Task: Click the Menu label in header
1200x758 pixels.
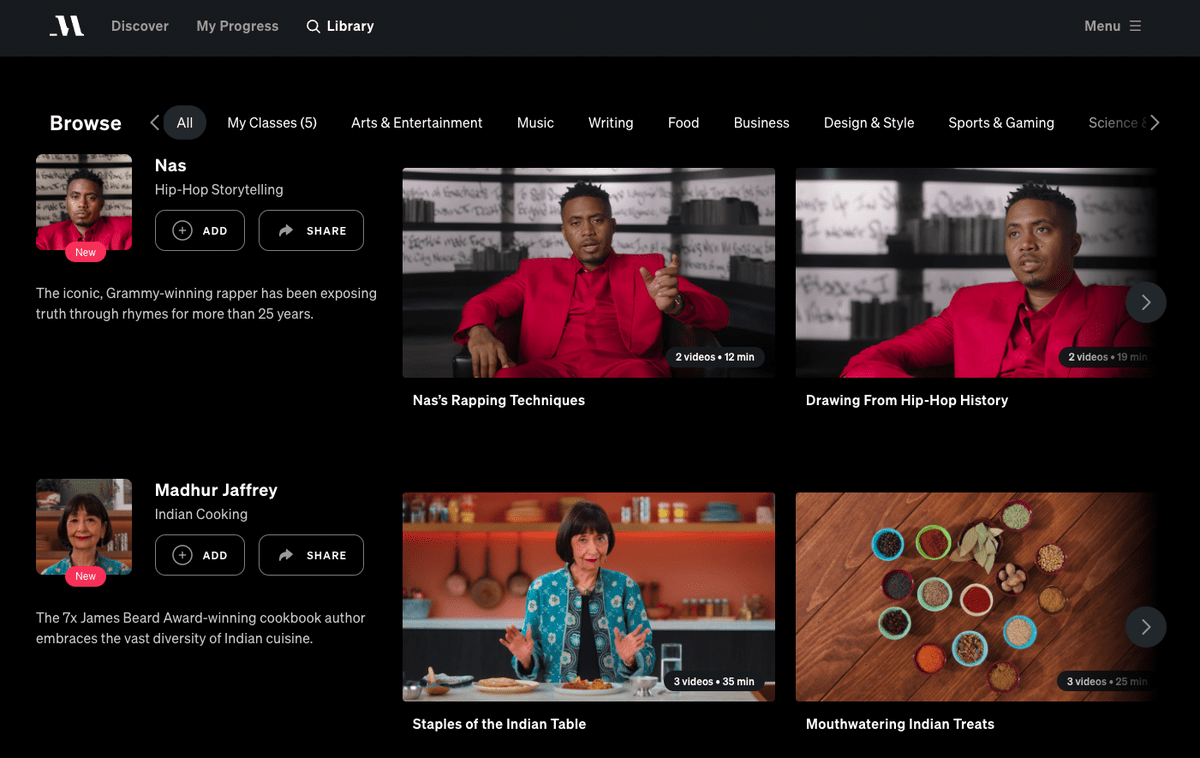Action: (1102, 26)
